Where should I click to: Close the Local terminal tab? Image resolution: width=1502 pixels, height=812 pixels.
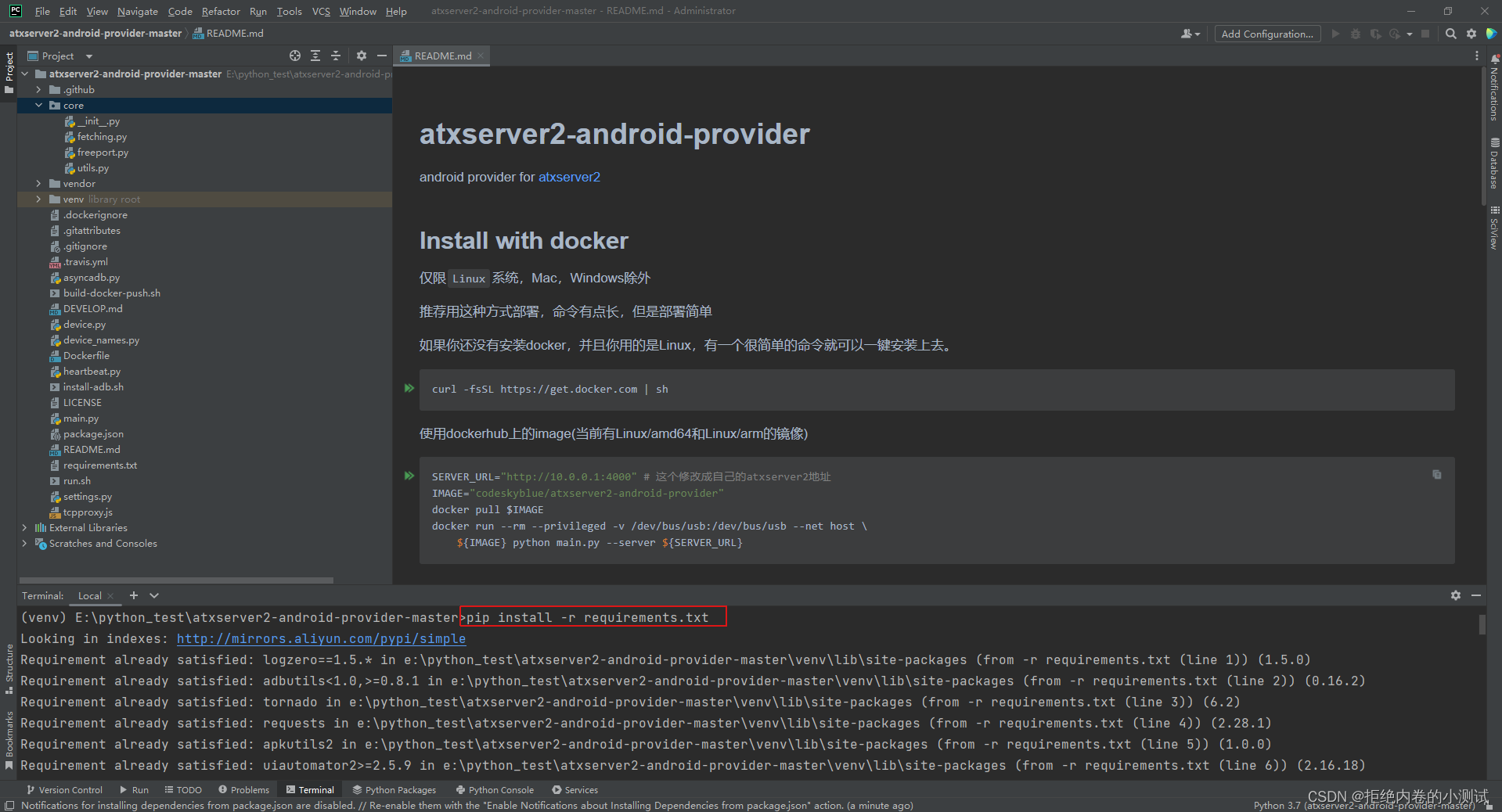click(110, 596)
